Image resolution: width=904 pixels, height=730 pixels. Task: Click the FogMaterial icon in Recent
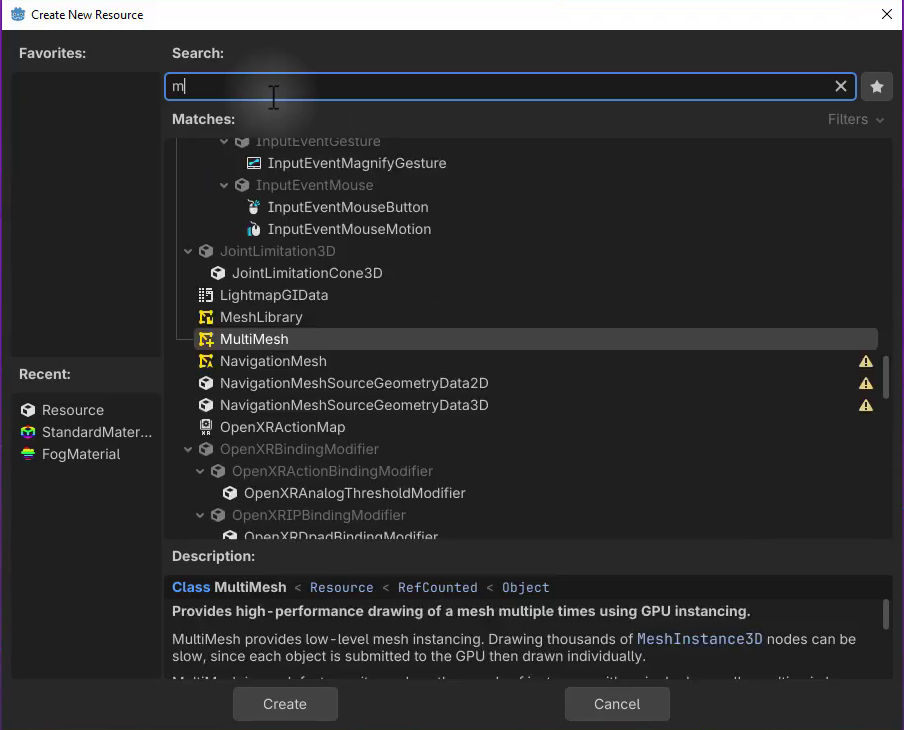point(28,454)
